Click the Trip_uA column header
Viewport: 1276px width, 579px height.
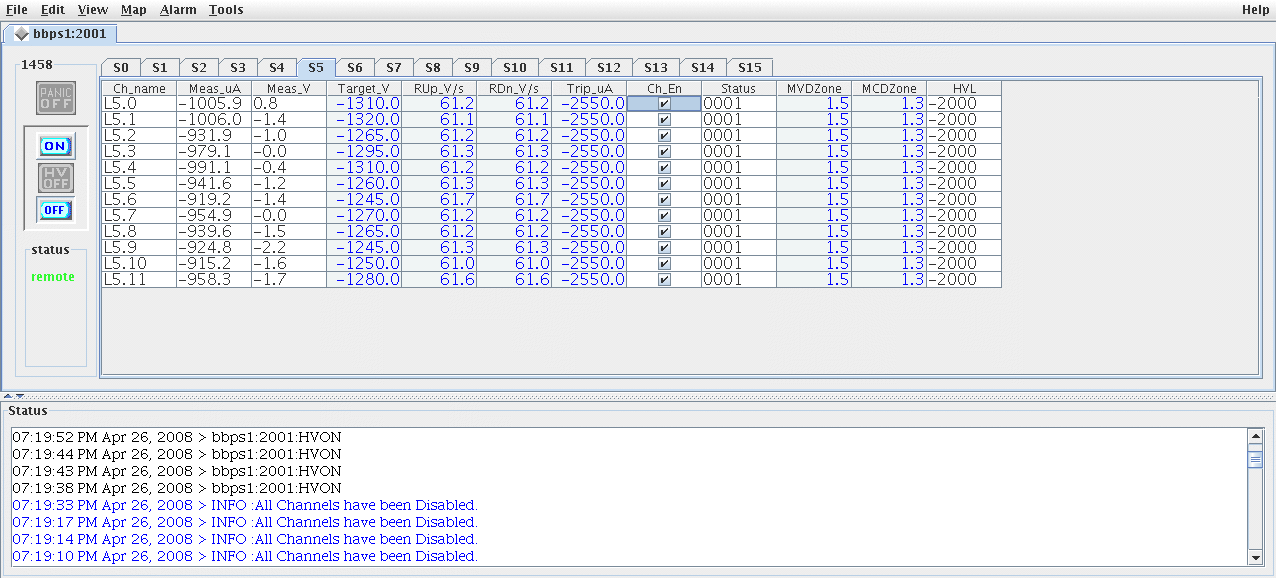(589, 89)
